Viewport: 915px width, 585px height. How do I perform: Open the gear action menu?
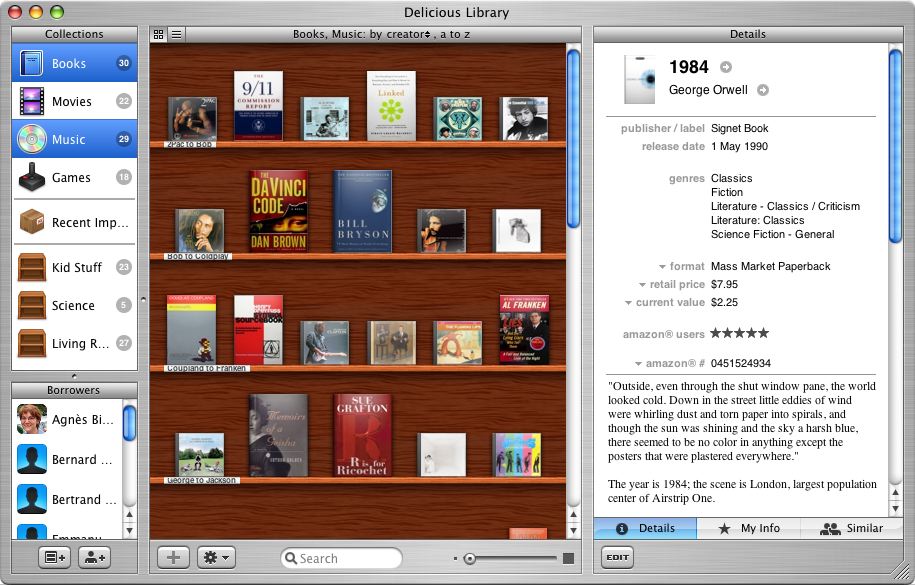click(216, 558)
